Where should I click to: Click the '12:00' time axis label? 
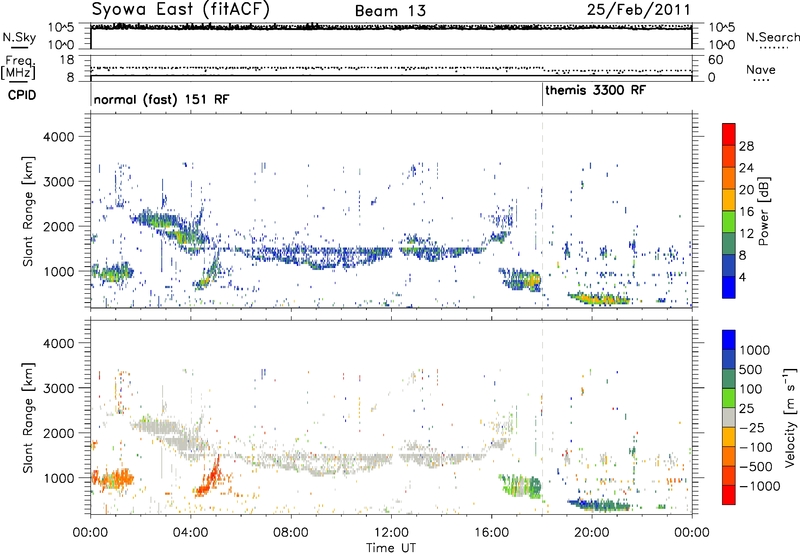(391, 533)
